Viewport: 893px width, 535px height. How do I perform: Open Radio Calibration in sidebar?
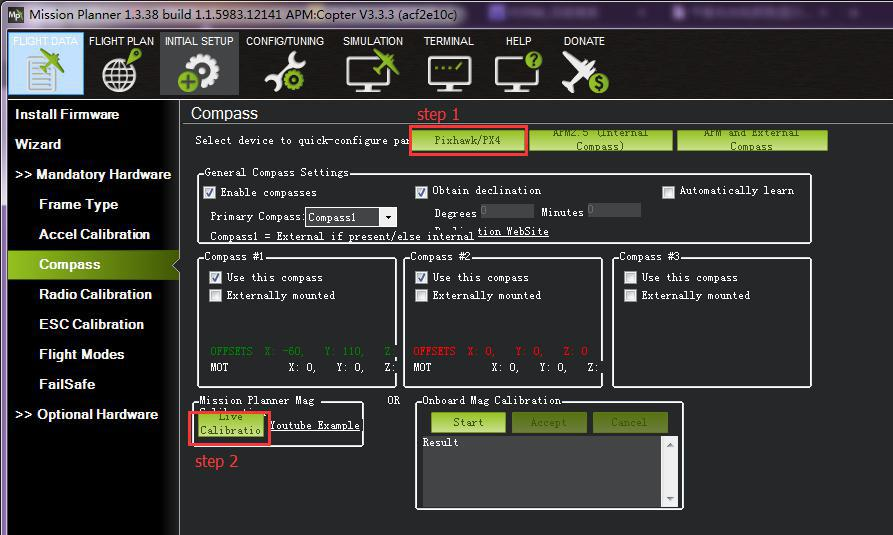[95, 294]
